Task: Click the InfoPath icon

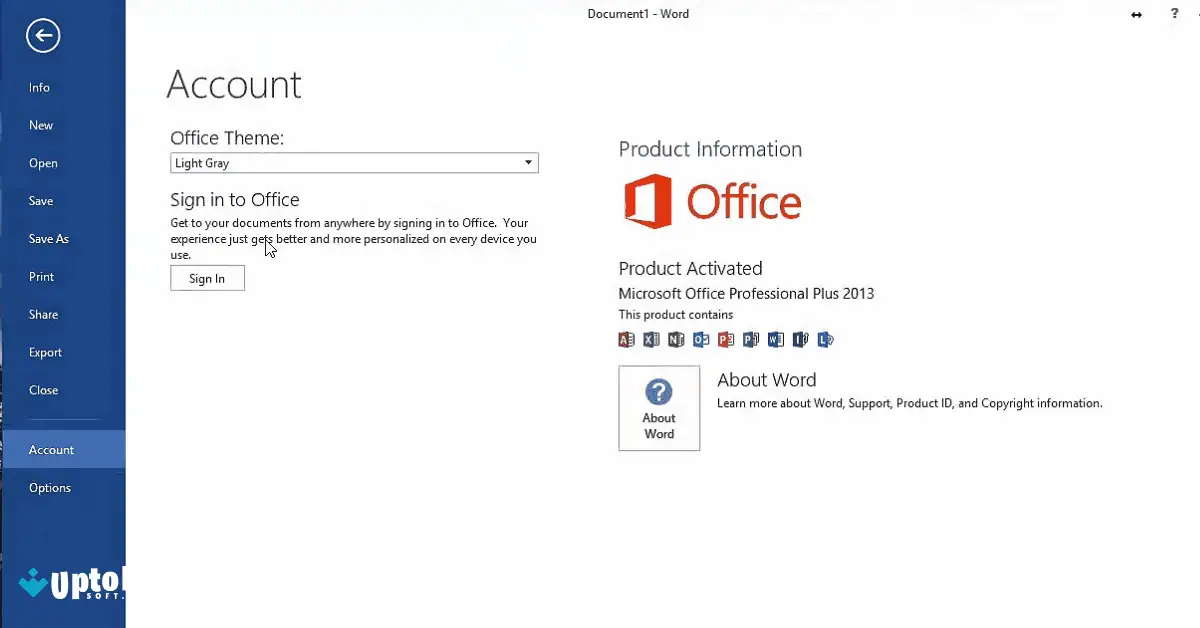Action: tap(801, 339)
